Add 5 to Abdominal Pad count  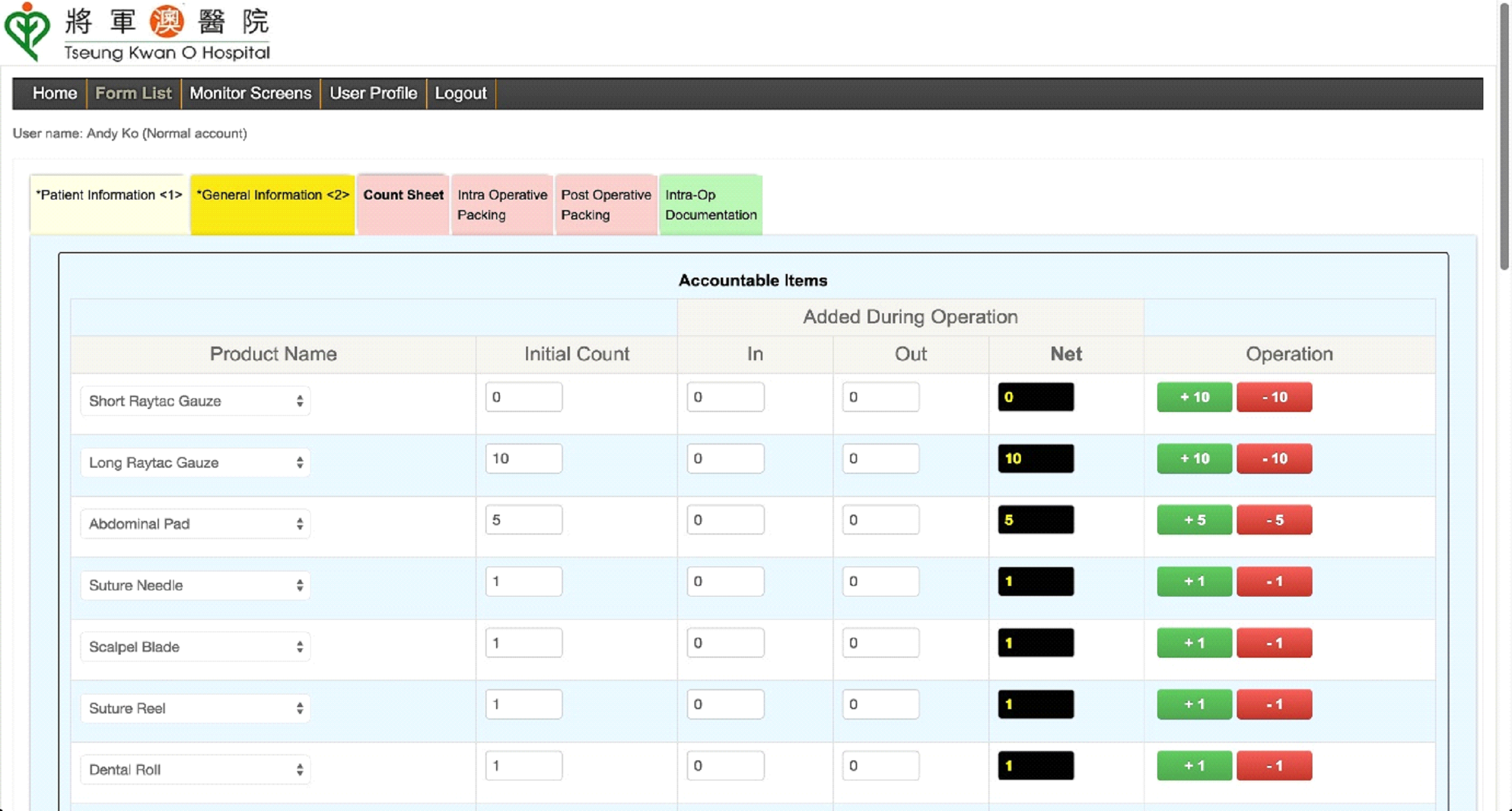[x=1194, y=520]
